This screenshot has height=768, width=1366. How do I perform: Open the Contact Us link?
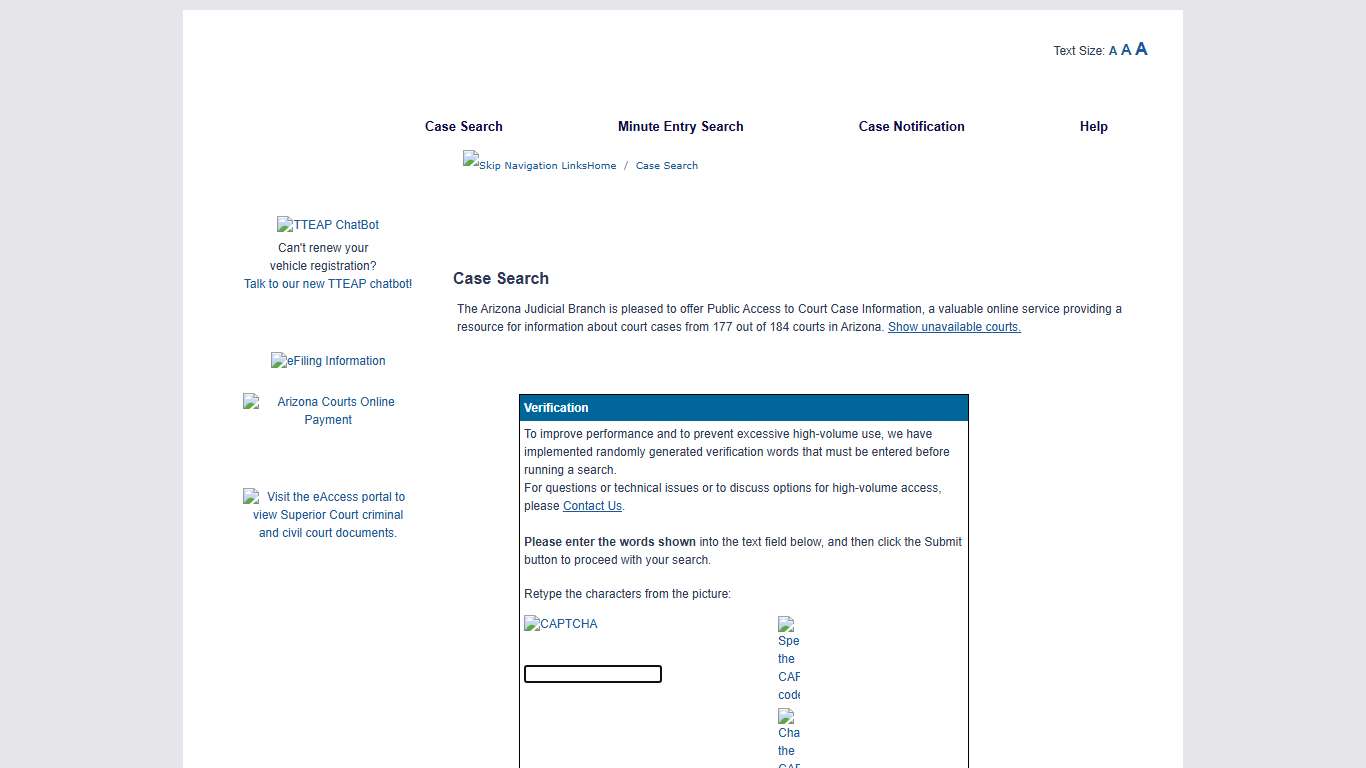[592, 505]
